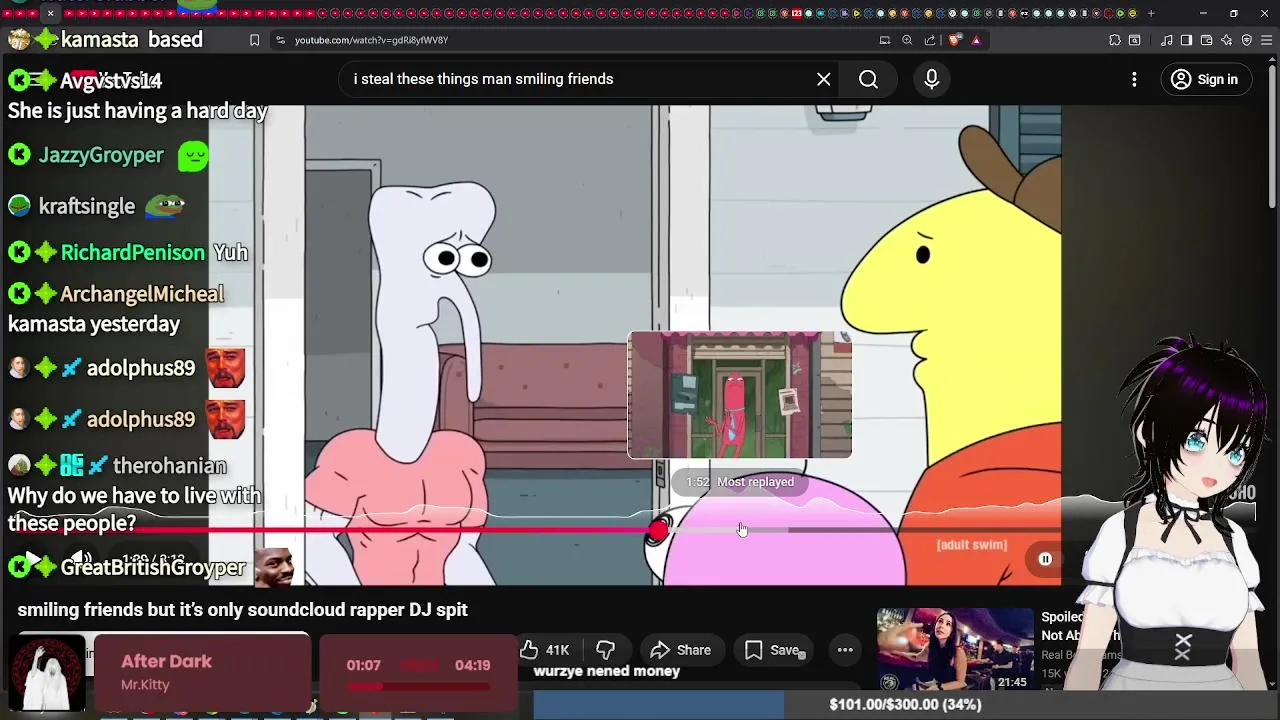Click the video title text
1280x720 pixels.
(x=242, y=609)
